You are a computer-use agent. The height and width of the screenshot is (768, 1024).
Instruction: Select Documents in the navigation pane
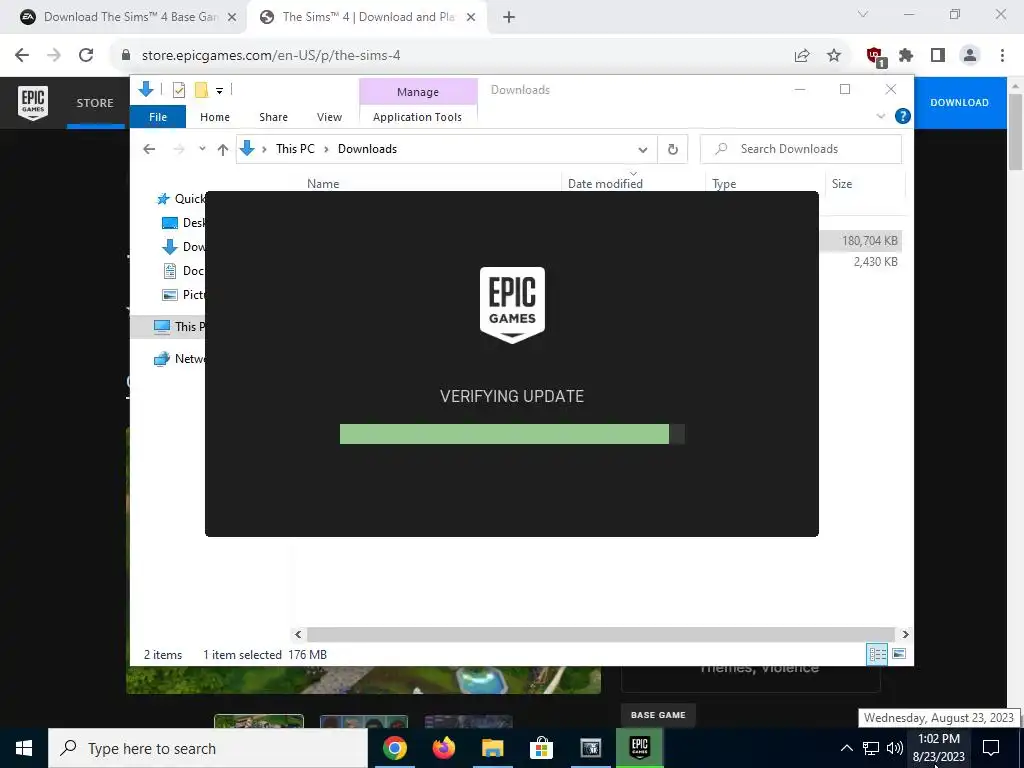[x=184, y=270]
